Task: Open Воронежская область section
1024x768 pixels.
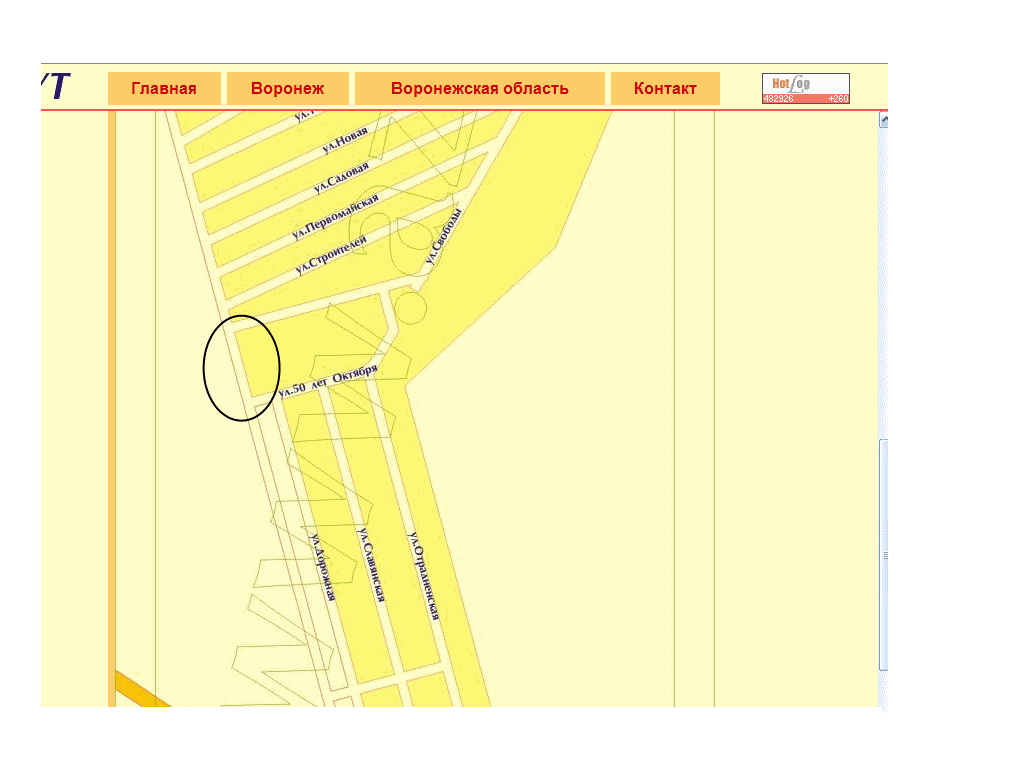Action: (x=479, y=88)
